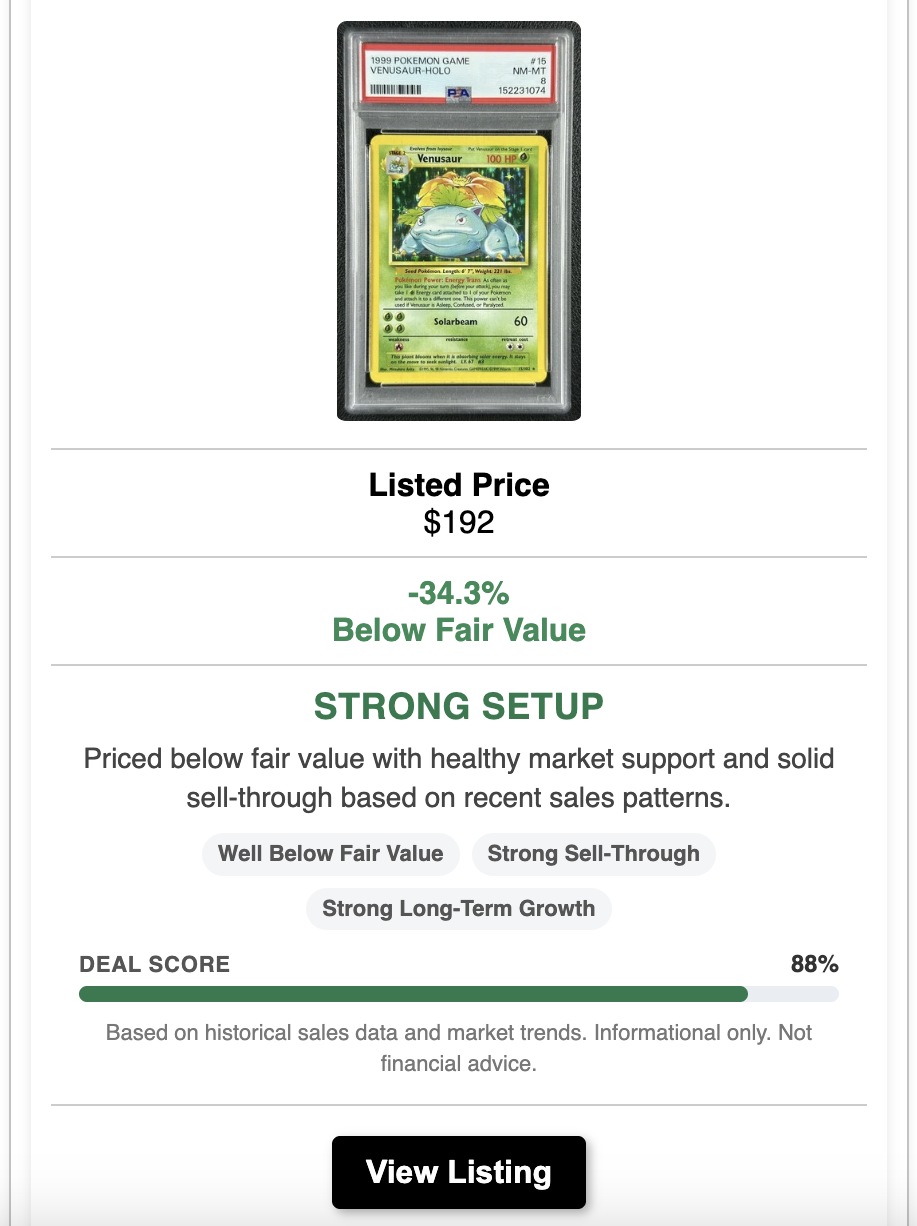Click the barcode on the PSA label
This screenshot has width=917, height=1226.
[x=395, y=89]
